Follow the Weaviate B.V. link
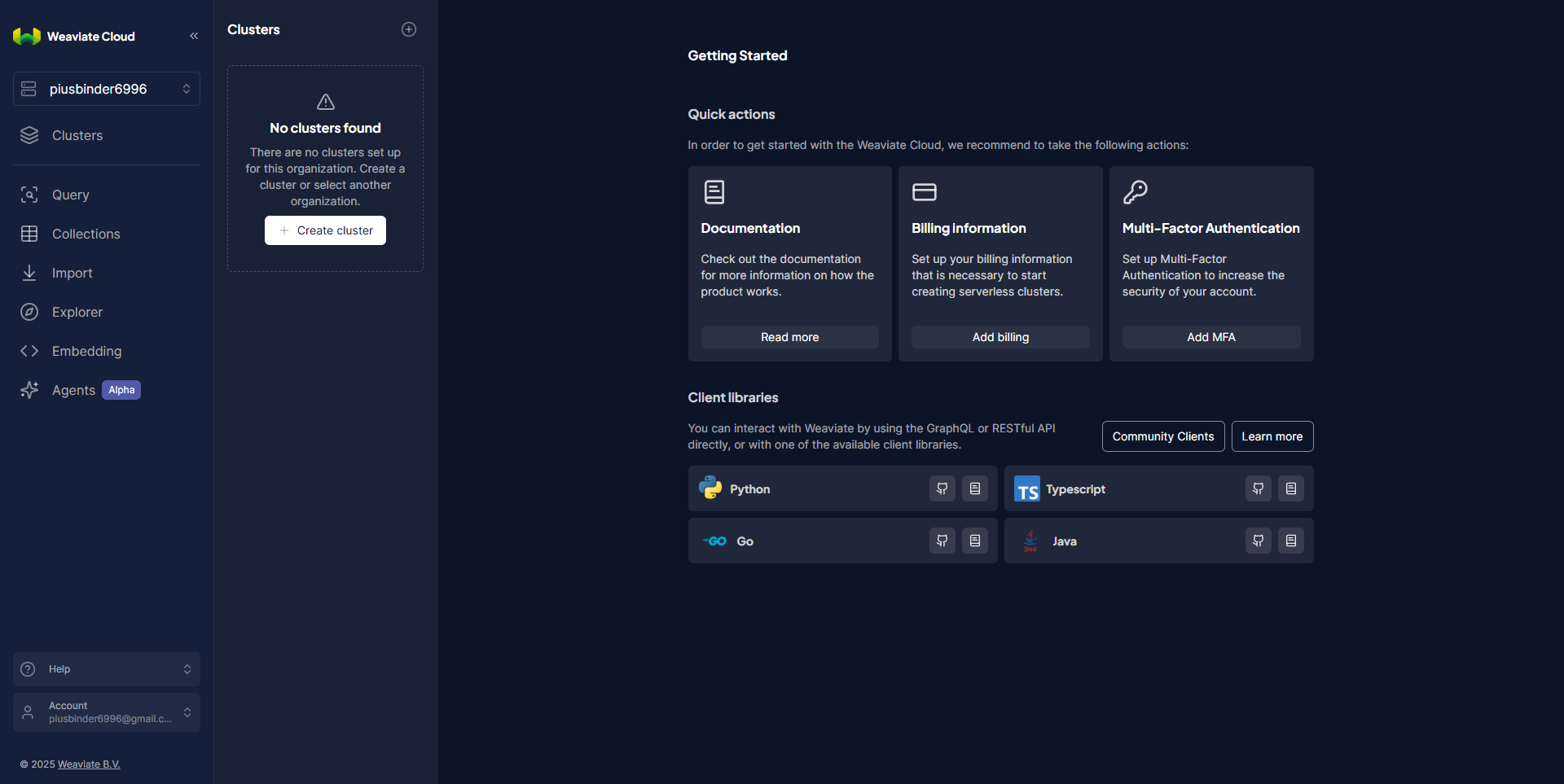 pos(89,764)
